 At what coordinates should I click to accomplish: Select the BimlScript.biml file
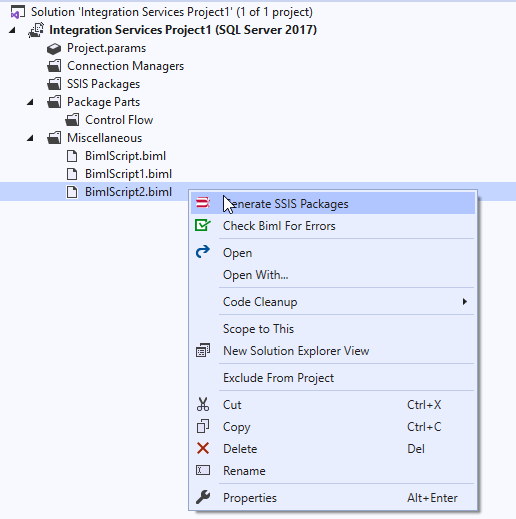(125, 156)
